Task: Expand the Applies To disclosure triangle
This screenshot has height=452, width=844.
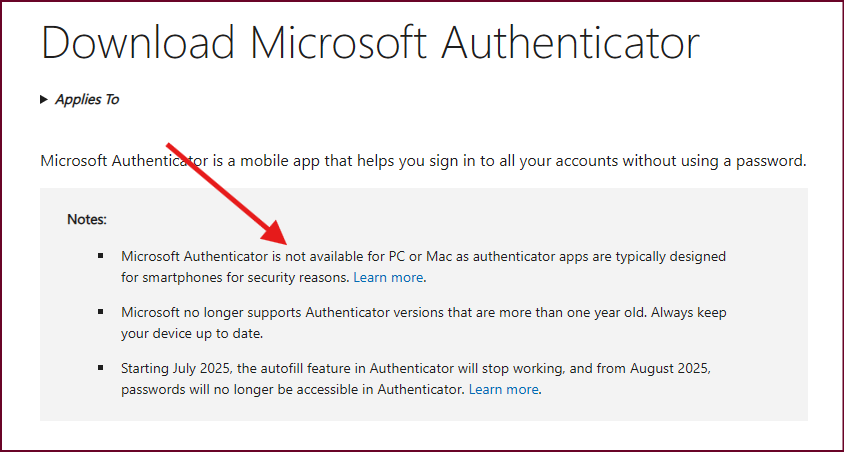Action: 44,100
